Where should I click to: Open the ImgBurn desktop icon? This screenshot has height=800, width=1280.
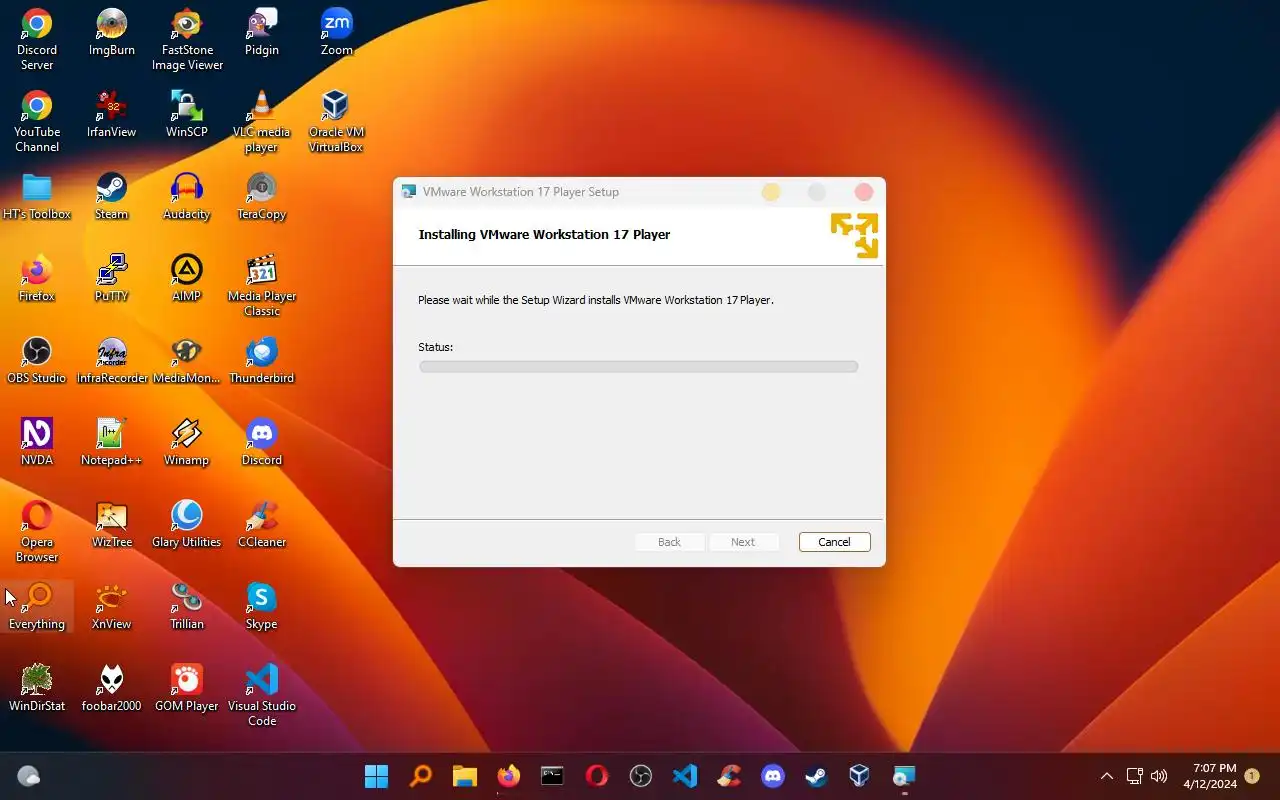click(x=111, y=32)
